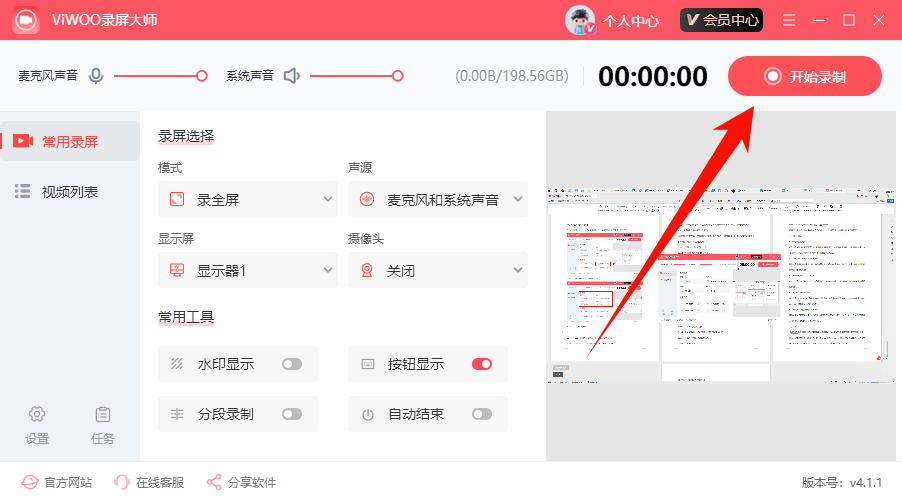This screenshot has height=502, width=902.
Task: Click the 分享软件 share icon
Action: (214, 482)
